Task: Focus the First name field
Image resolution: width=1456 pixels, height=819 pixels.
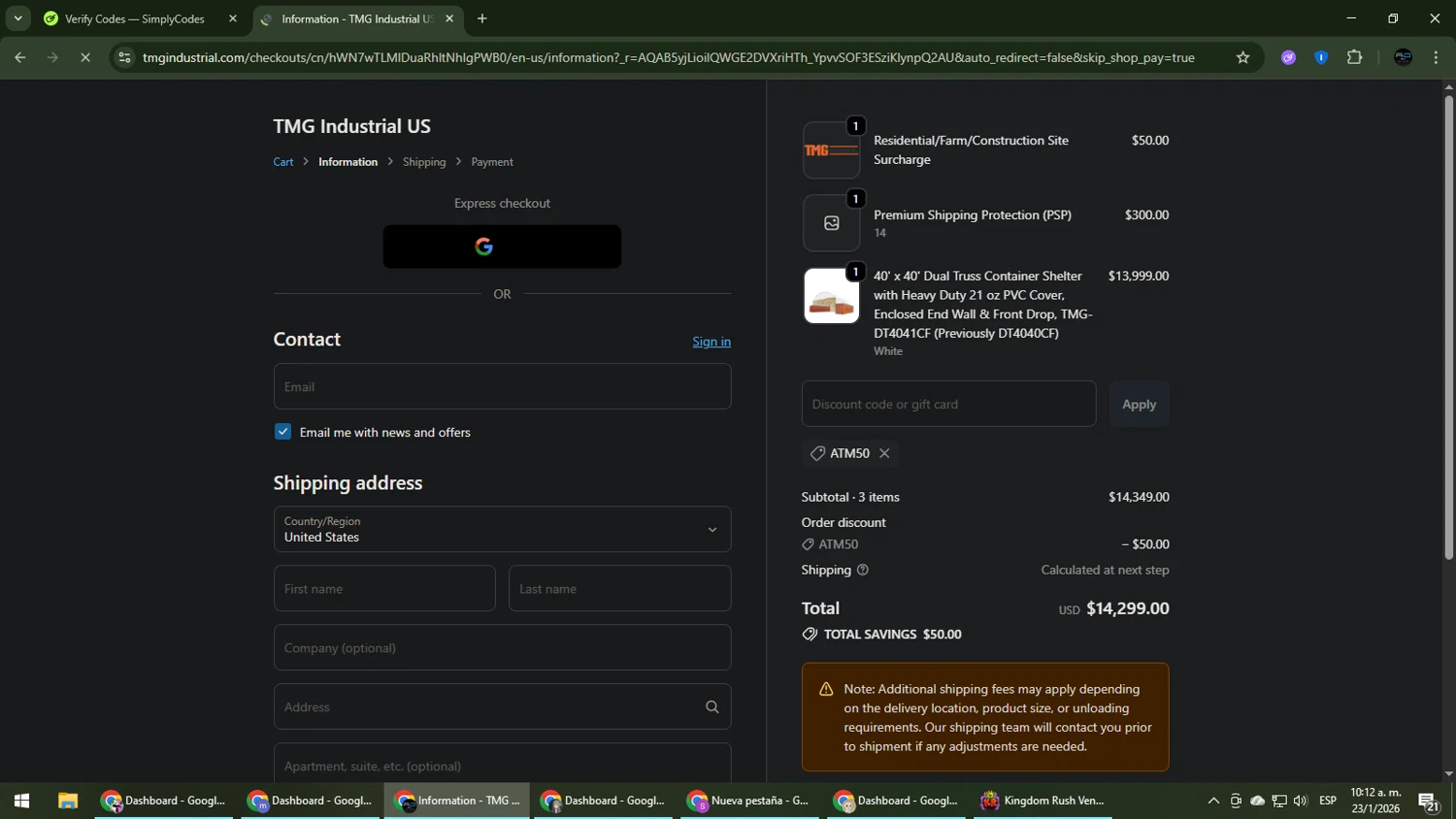Action: pos(384,589)
